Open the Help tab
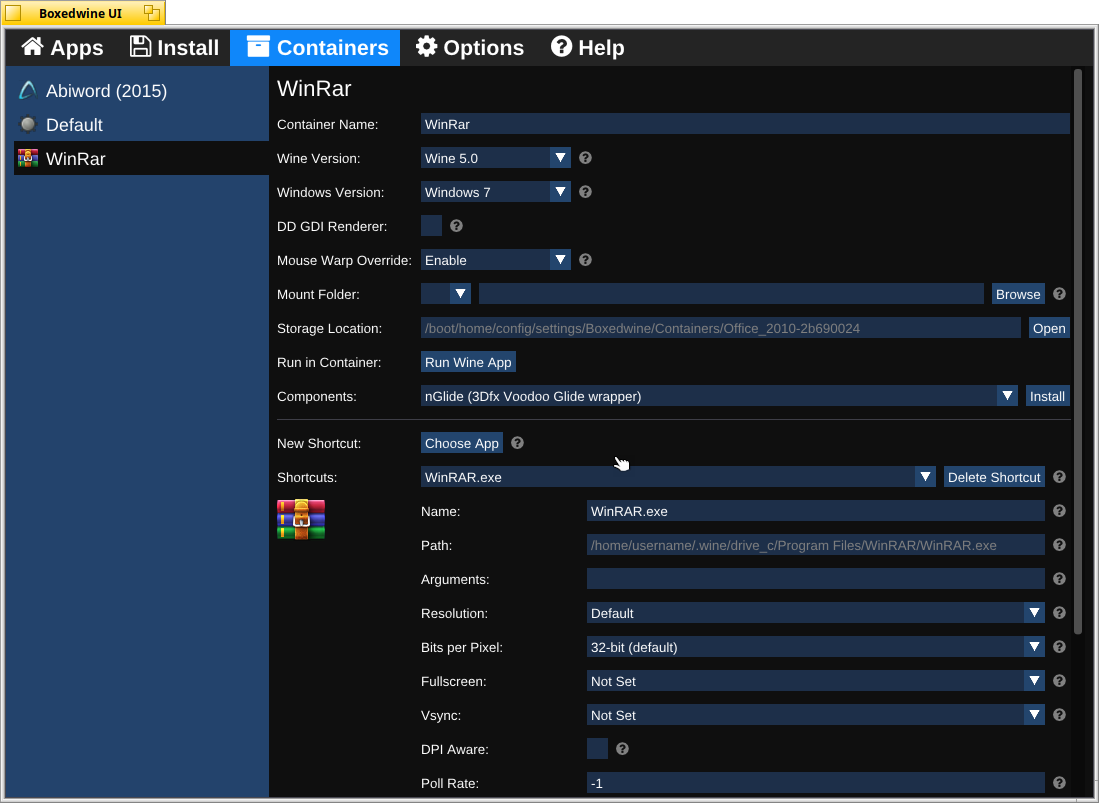This screenshot has width=1099, height=803. 587,48
